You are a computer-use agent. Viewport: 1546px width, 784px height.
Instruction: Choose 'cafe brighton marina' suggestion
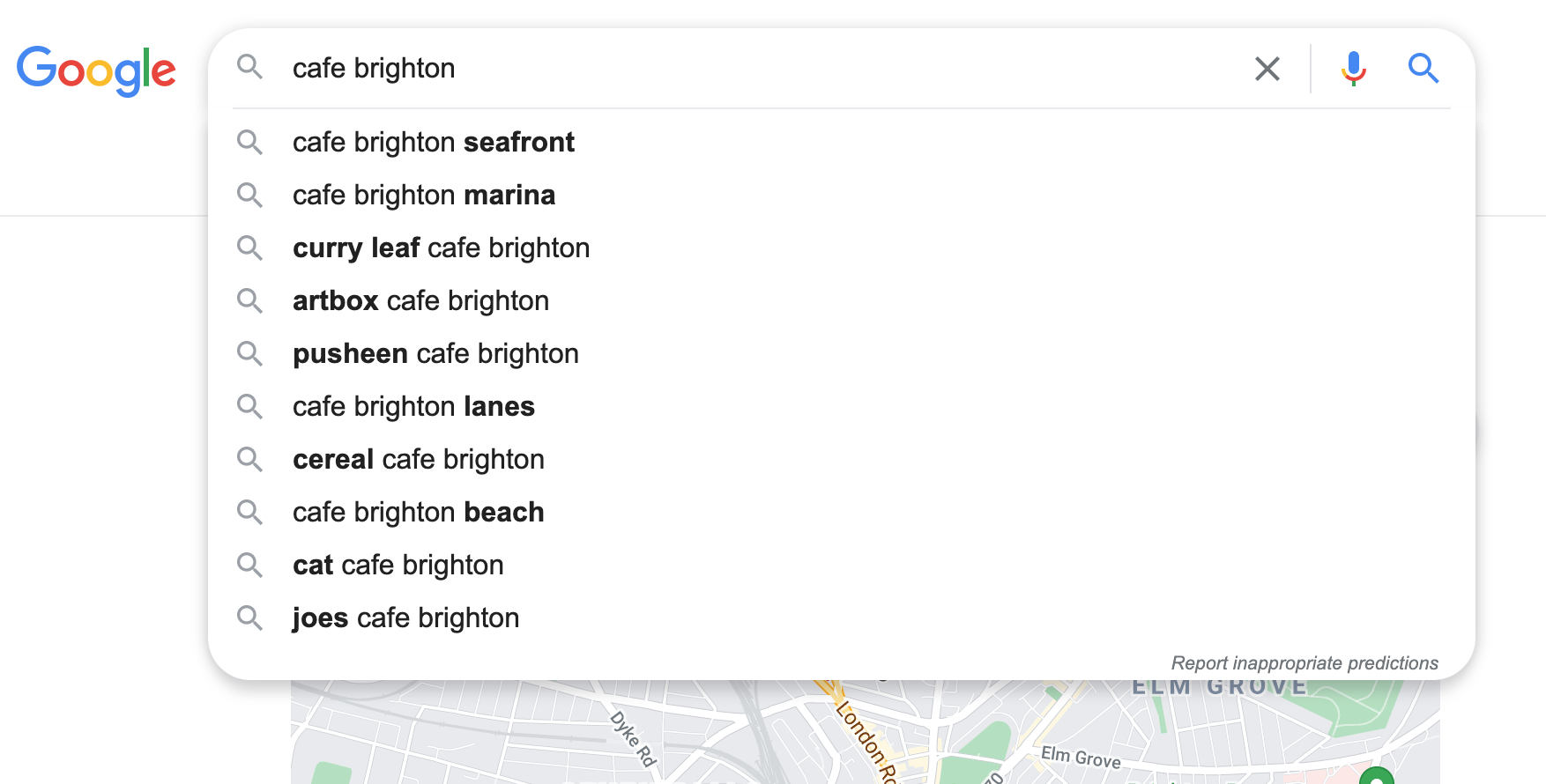tap(423, 196)
